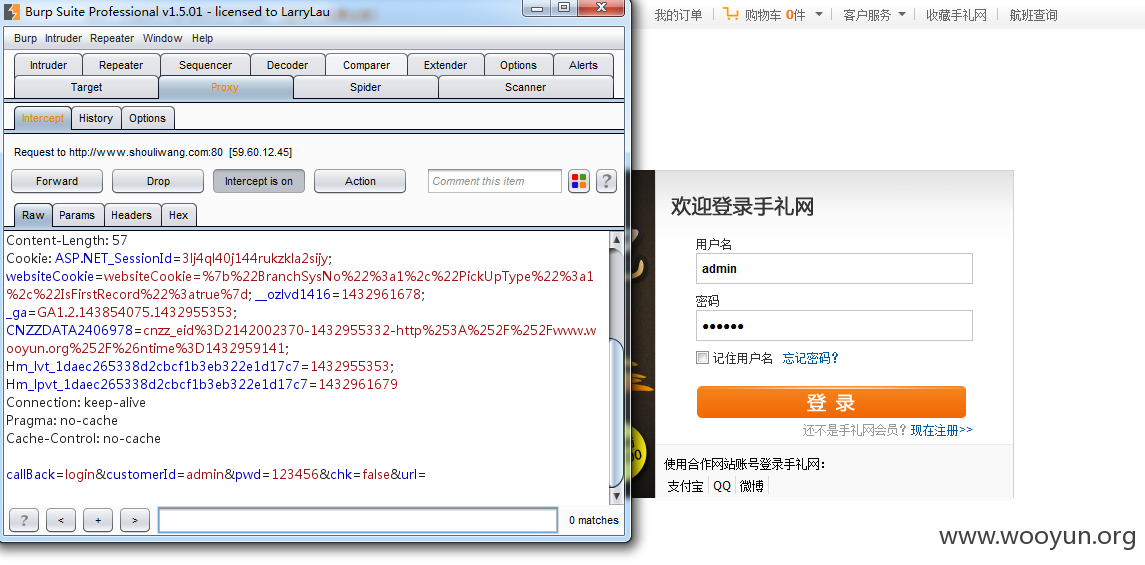The image size is (1145, 565).
Task: Switch to the Sequencer tab
Action: (x=205, y=65)
